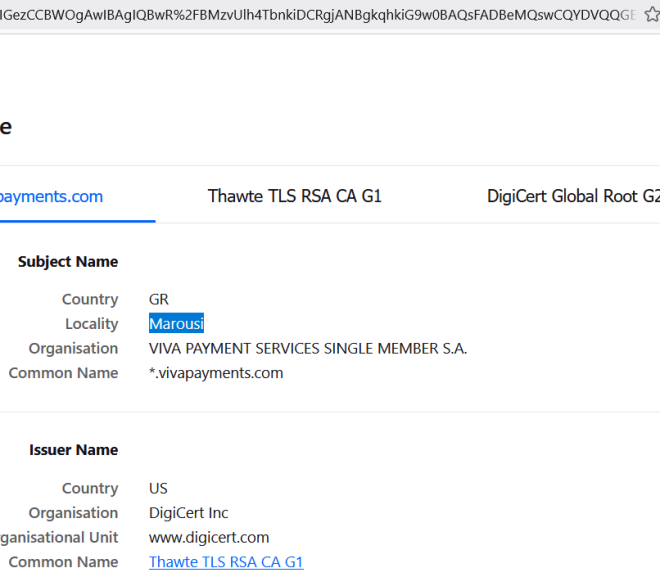This screenshot has width=660, height=577.
Task: Click the highlighted Marousi locality value
Action: pos(176,323)
